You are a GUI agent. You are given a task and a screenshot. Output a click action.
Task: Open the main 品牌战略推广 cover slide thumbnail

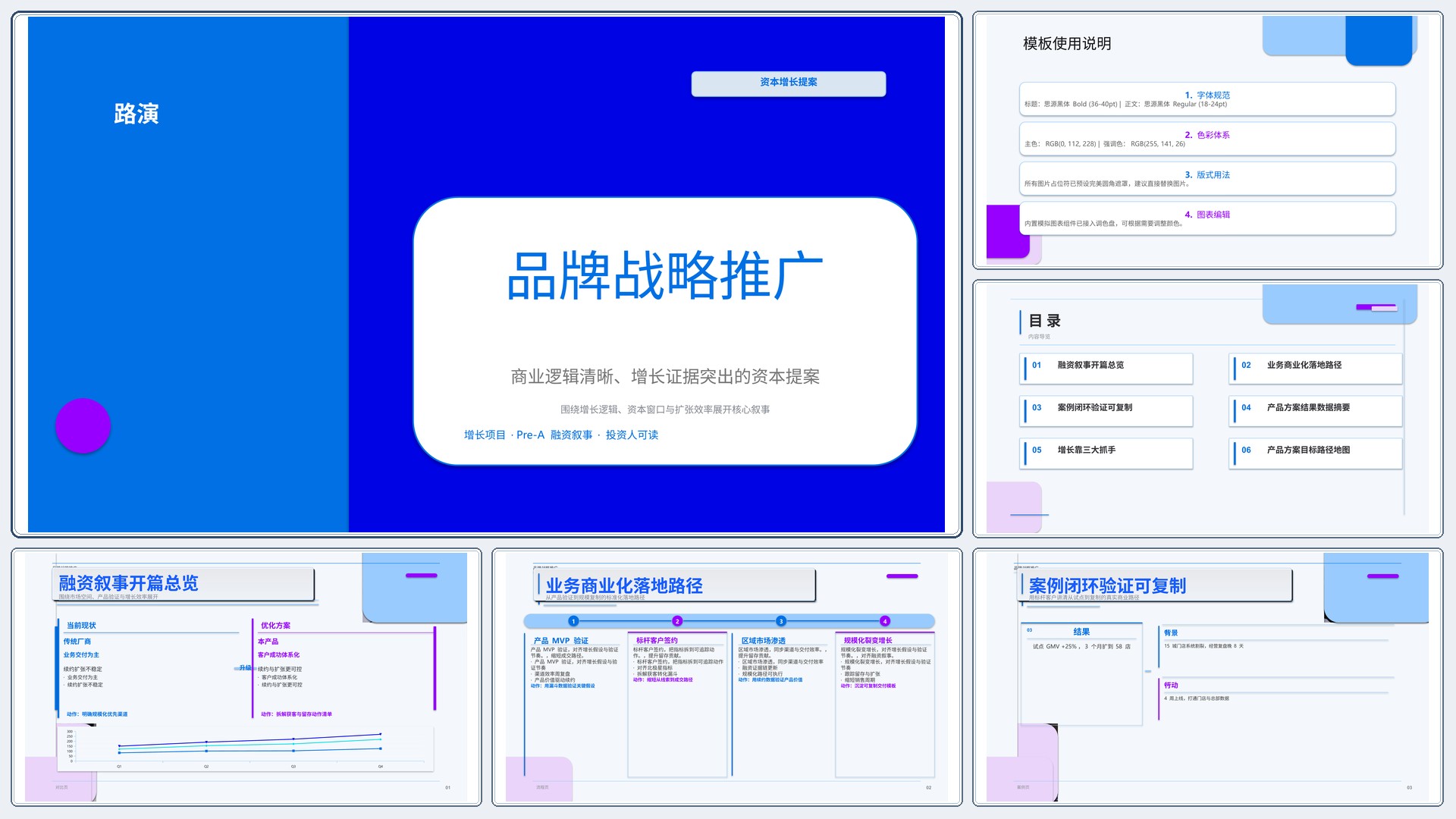pos(486,275)
